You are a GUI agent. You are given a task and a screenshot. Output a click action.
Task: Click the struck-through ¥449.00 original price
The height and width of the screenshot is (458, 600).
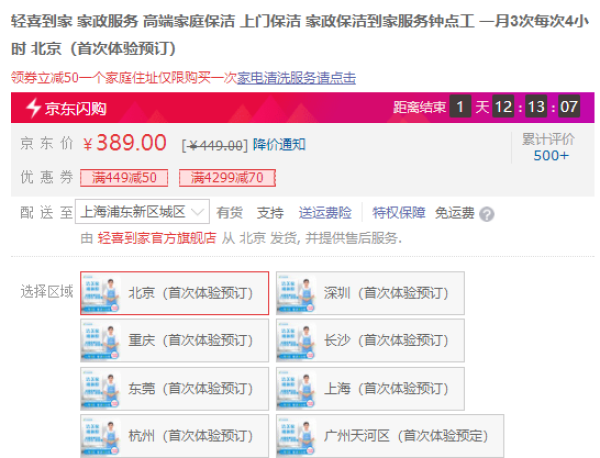click(x=215, y=145)
